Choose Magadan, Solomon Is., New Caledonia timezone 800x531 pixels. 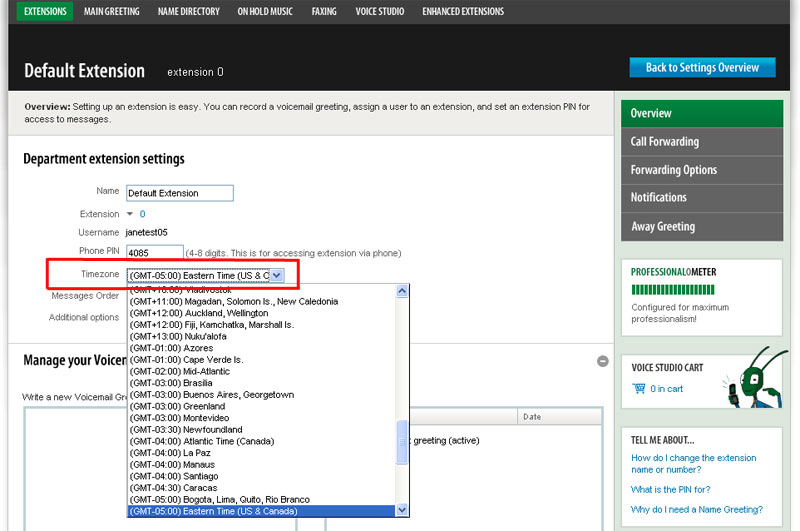tap(261, 301)
